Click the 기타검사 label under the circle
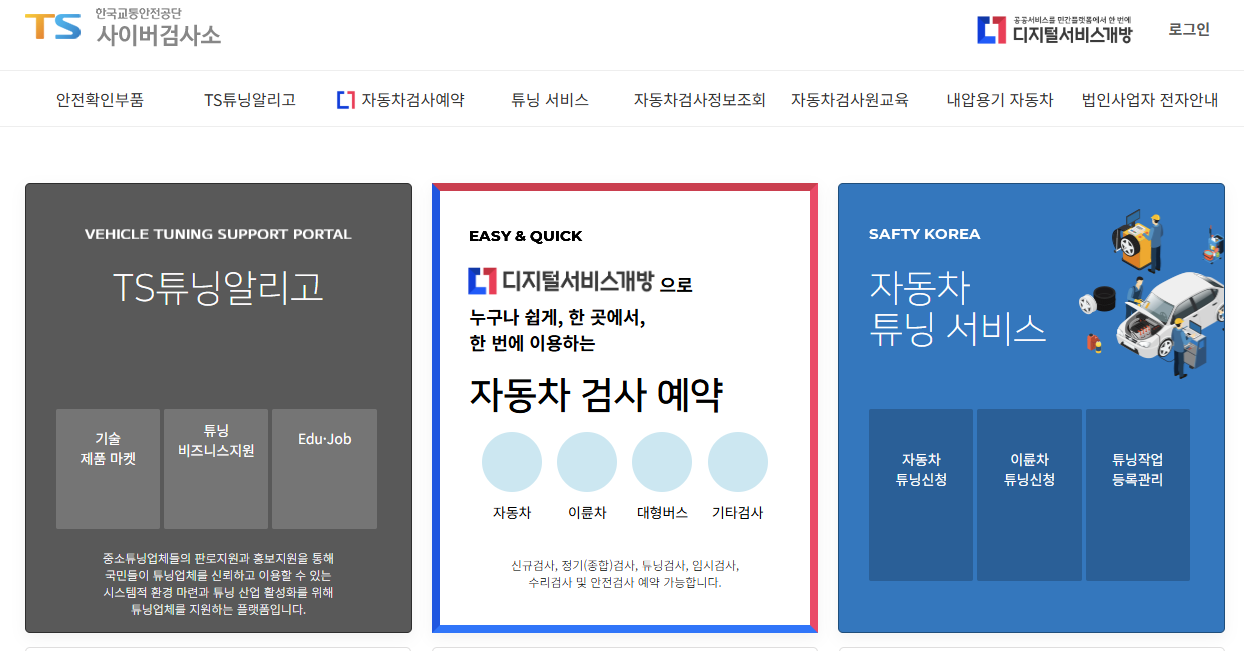 pyautogui.click(x=738, y=513)
